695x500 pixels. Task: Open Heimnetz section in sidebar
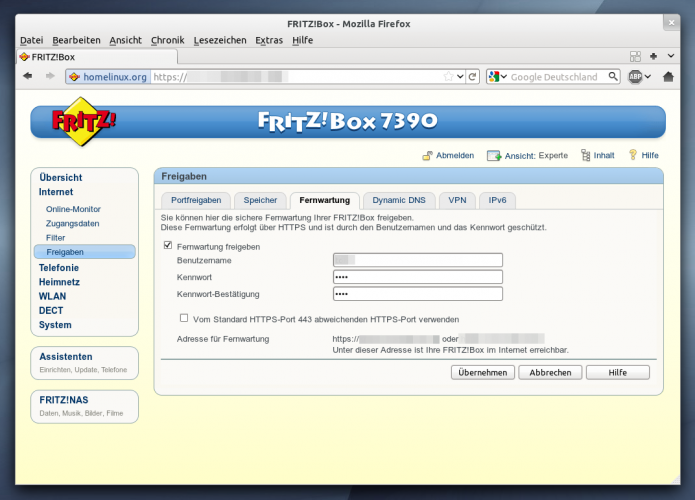59,282
